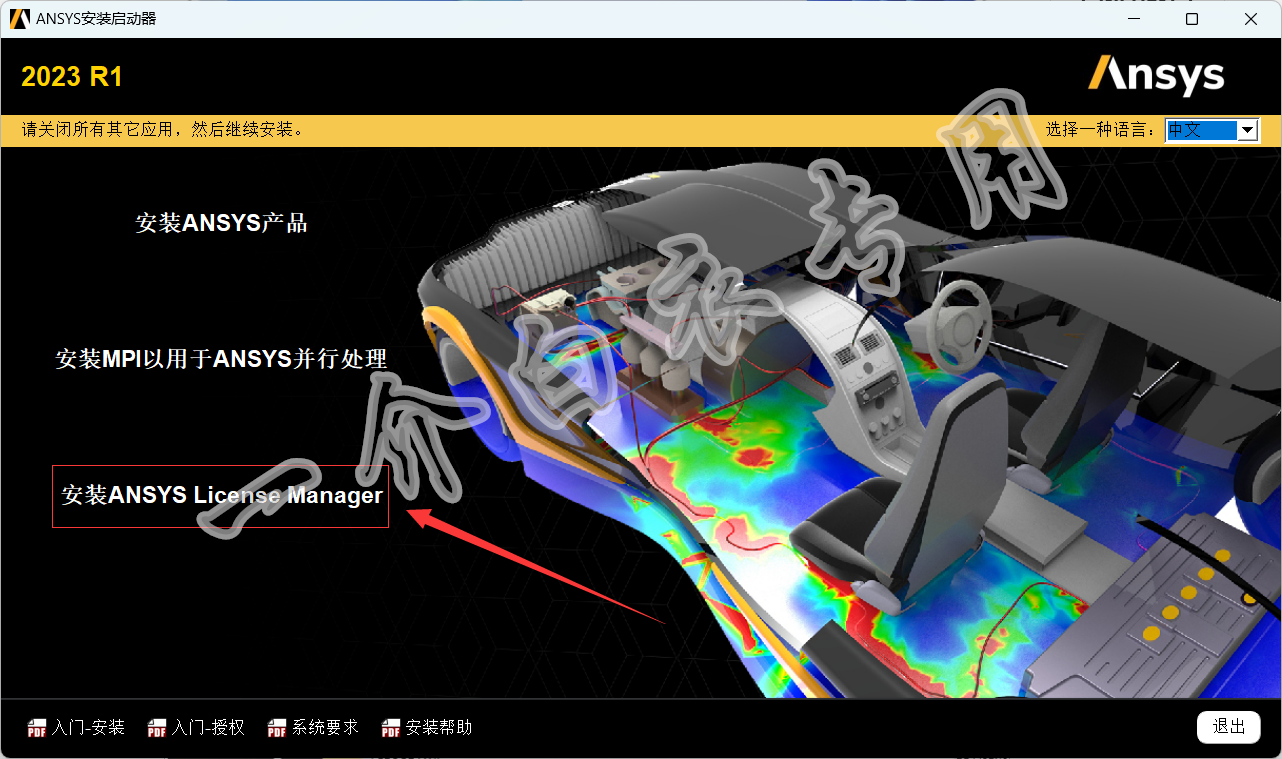Click the PDF icon beside 安装帮助
Image resolution: width=1282 pixels, height=759 pixels.
(391, 728)
